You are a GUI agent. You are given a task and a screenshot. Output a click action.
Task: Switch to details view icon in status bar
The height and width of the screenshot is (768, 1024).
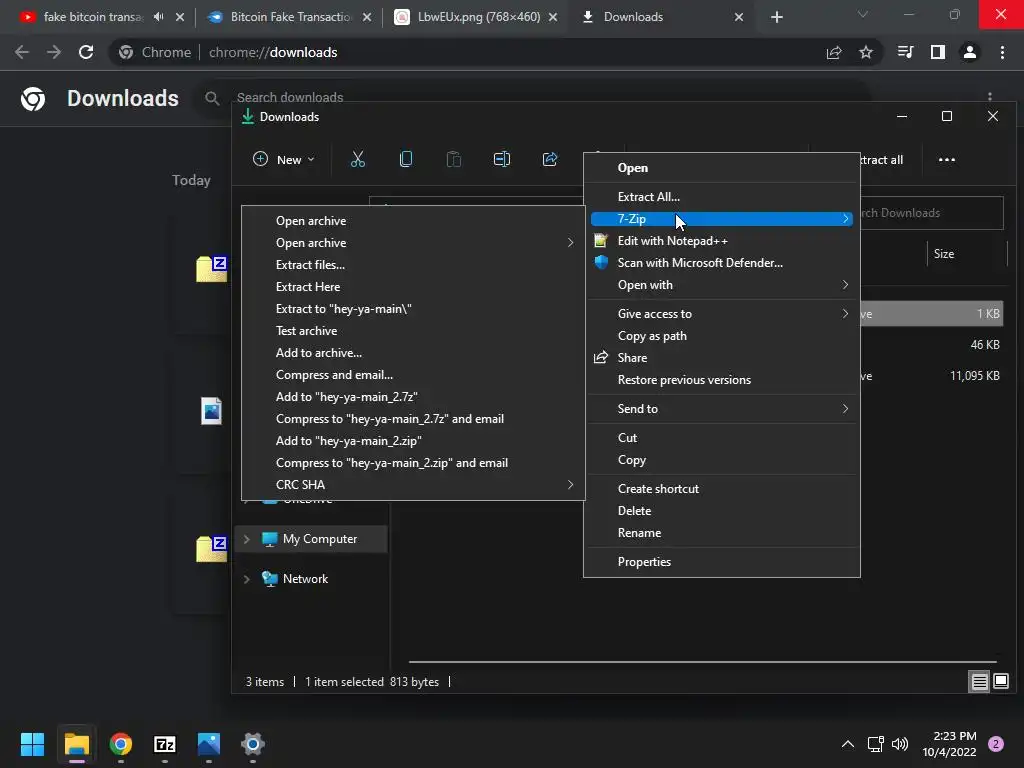coord(980,682)
